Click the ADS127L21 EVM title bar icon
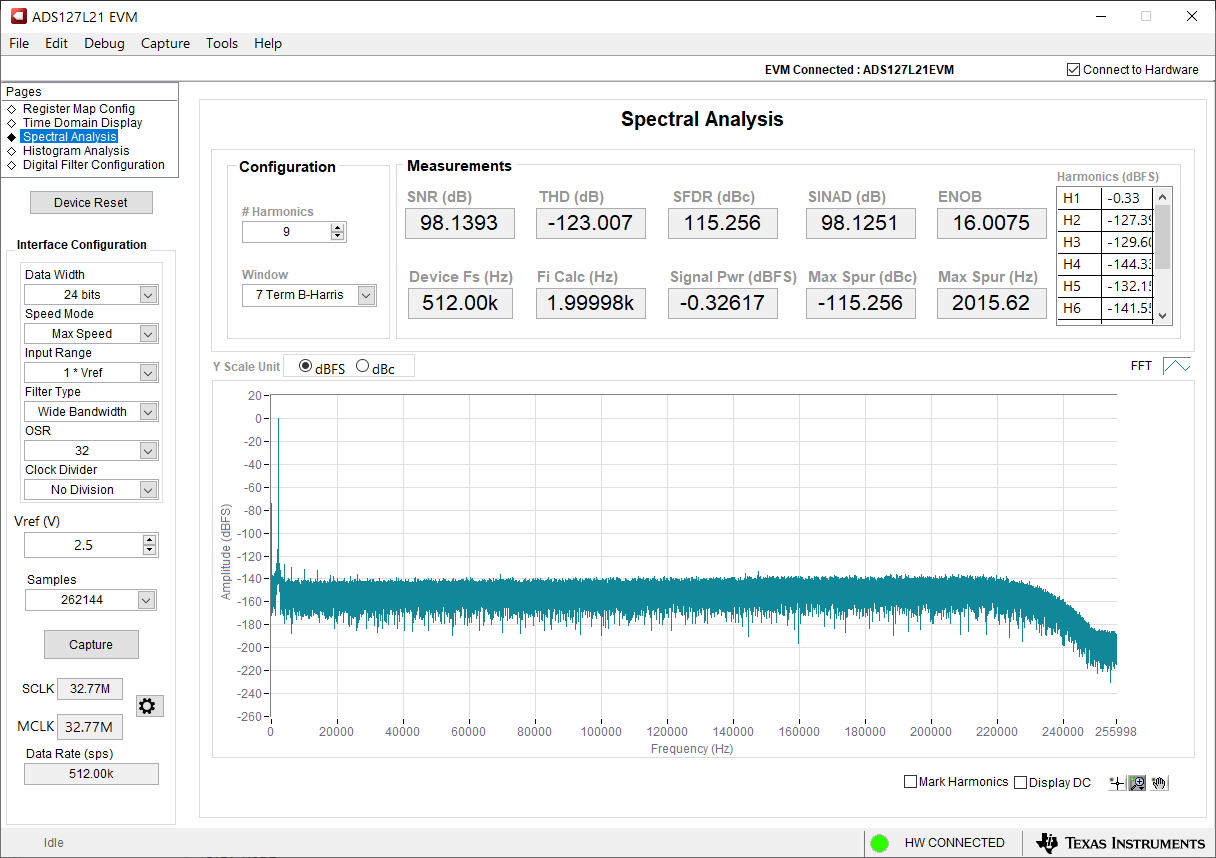Screen dimensions: 1216x858 18,17
